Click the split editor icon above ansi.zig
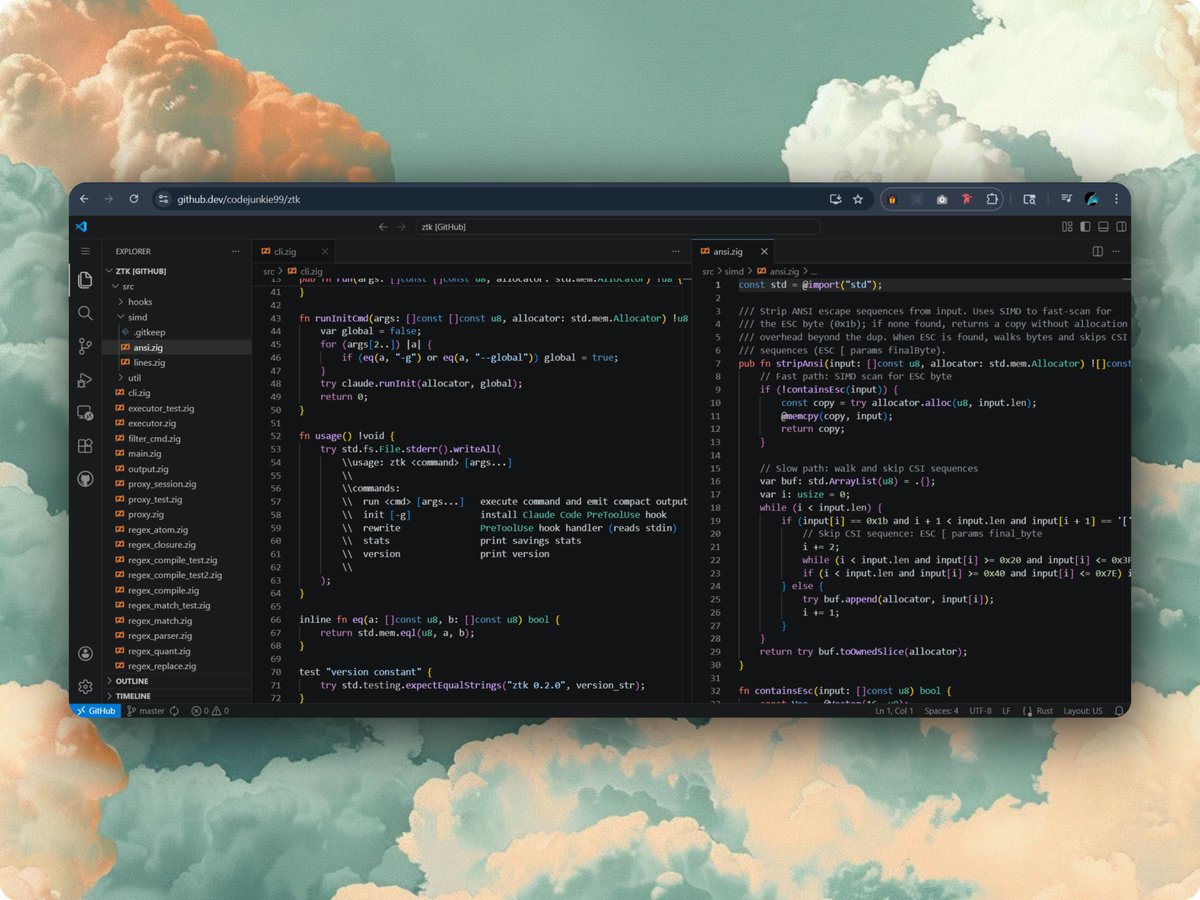This screenshot has width=1200, height=900. tap(1097, 251)
